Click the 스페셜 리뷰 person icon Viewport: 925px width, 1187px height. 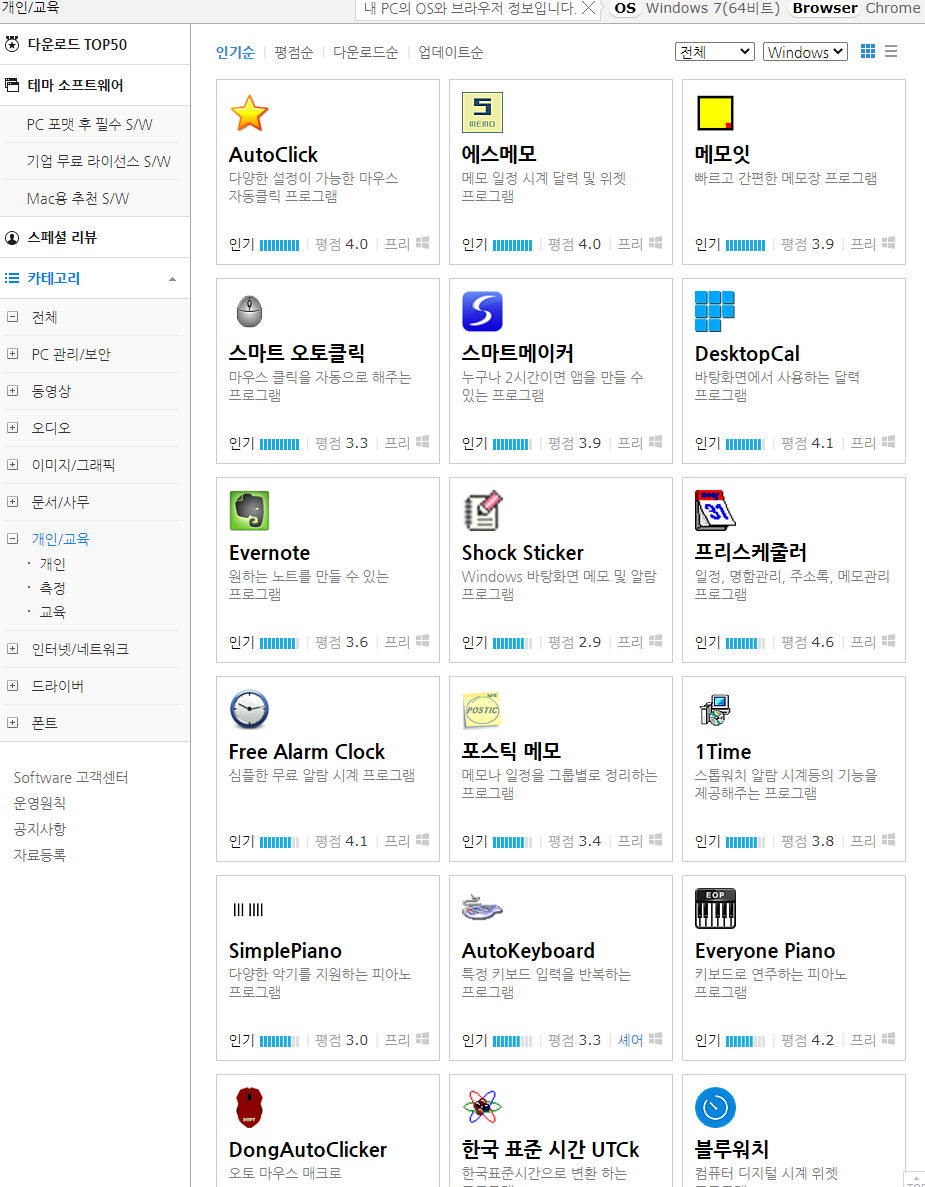click(12, 238)
